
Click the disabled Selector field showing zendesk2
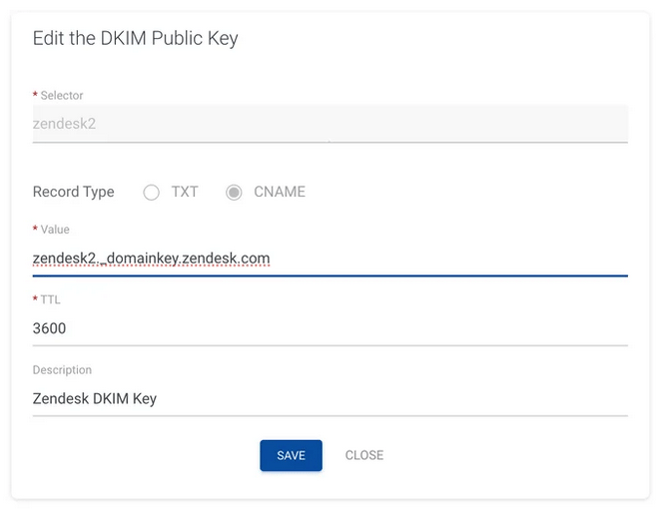tap(330, 124)
